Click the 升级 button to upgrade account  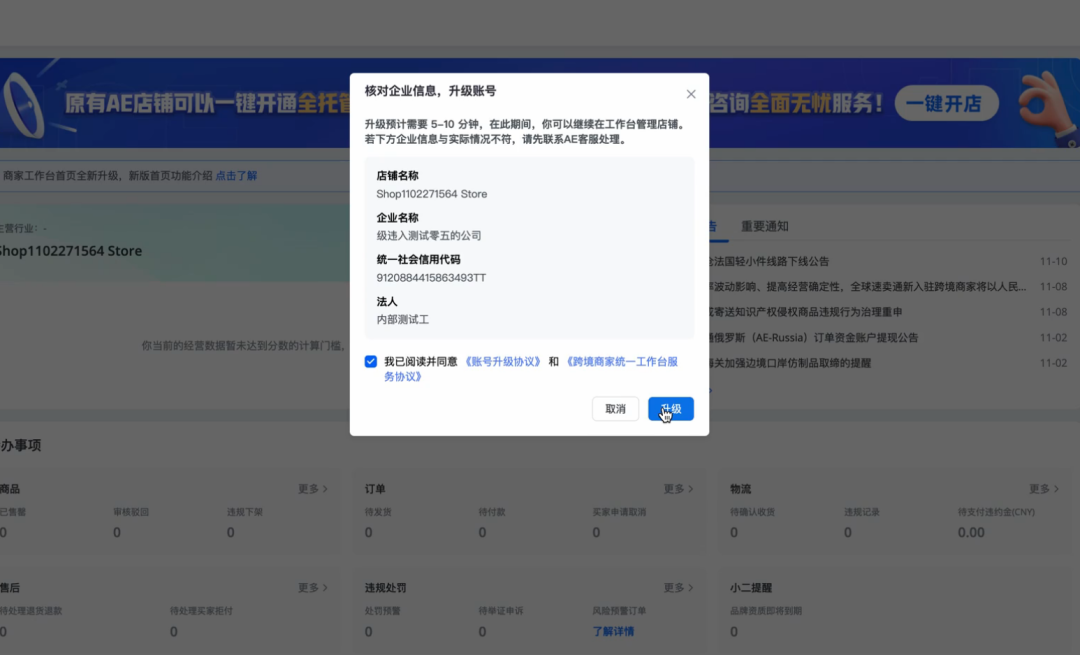click(670, 409)
